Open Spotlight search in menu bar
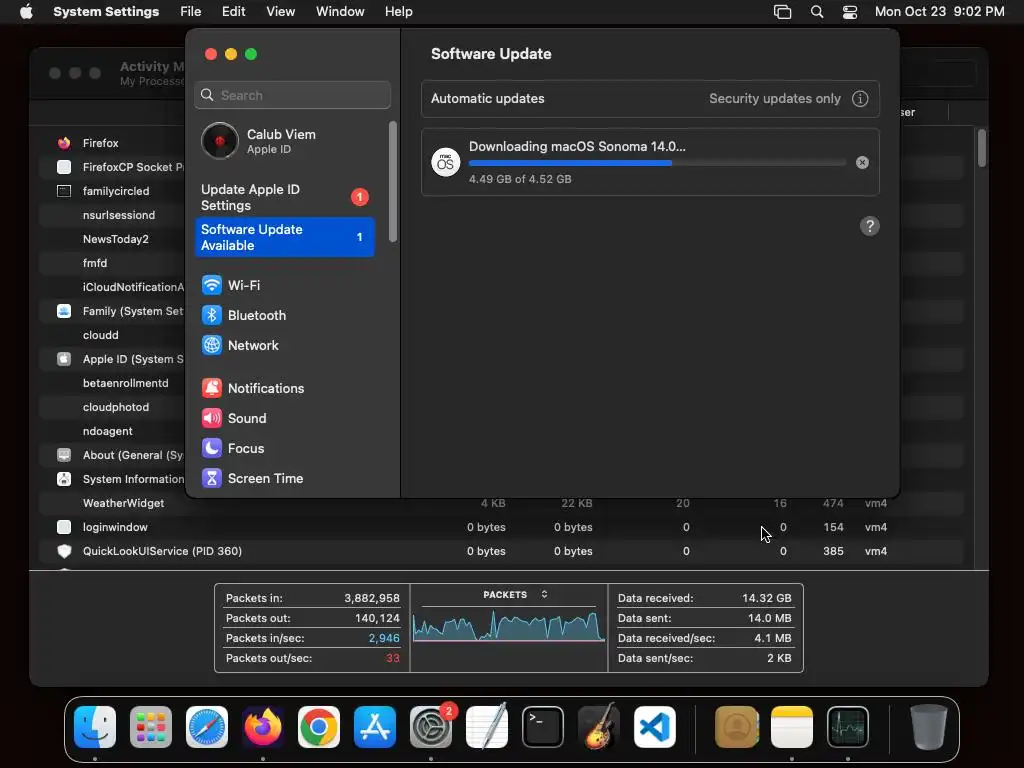The height and width of the screenshot is (768, 1024). pyautogui.click(x=817, y=12)
